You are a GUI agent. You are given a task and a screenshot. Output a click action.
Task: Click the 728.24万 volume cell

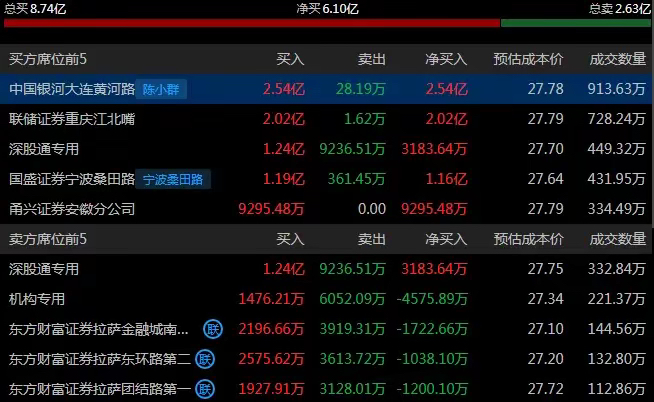click(x=616, y=119)
